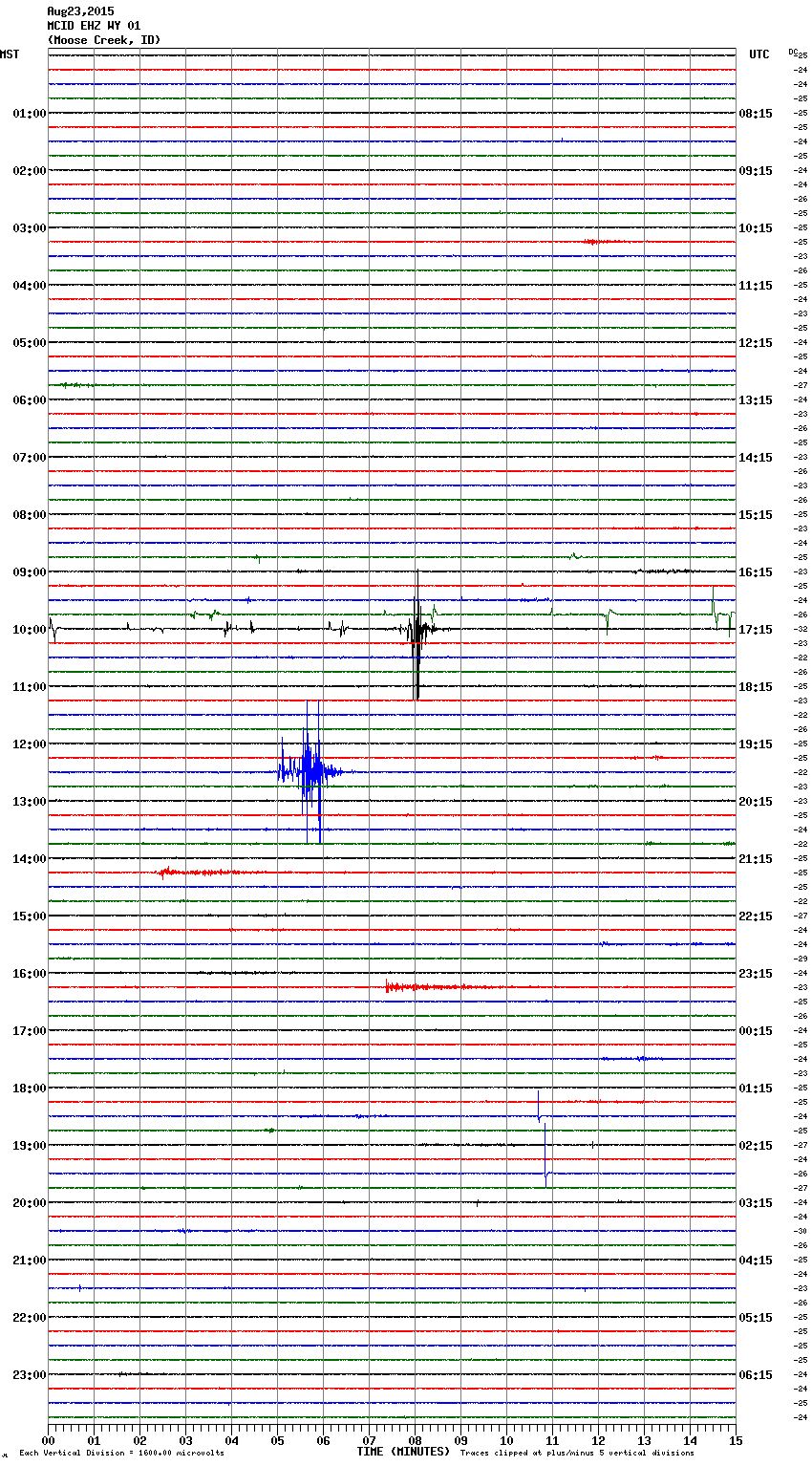
Task: Select the 05:00 MST hour label
Action: [29, 343]
